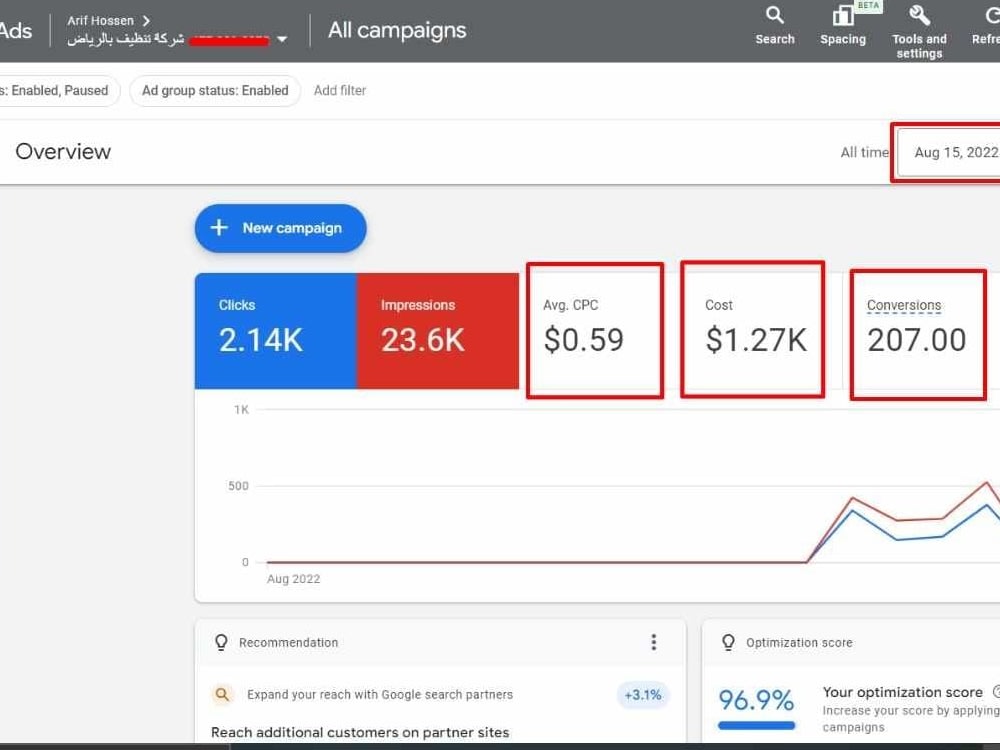Click Expand your reach with Google search partners

click(380, 695)
